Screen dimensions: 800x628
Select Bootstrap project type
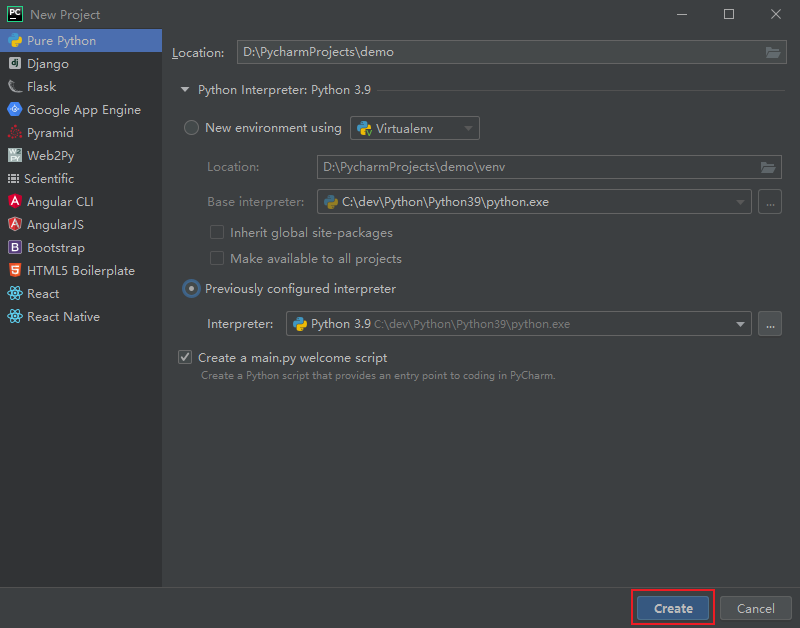81,247
